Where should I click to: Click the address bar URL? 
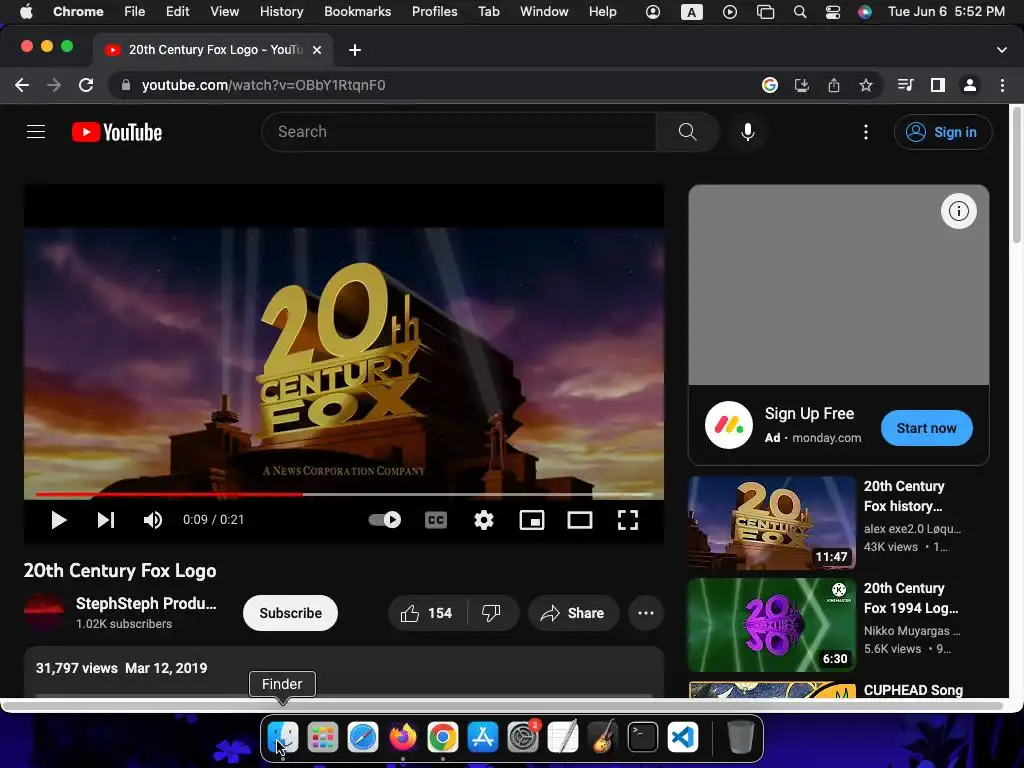click(x=263, y=85)
